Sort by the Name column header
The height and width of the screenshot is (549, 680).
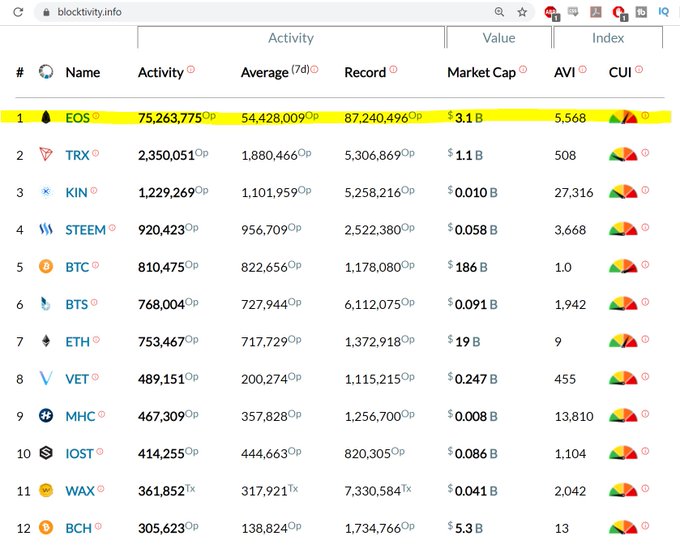pos(82,72)
